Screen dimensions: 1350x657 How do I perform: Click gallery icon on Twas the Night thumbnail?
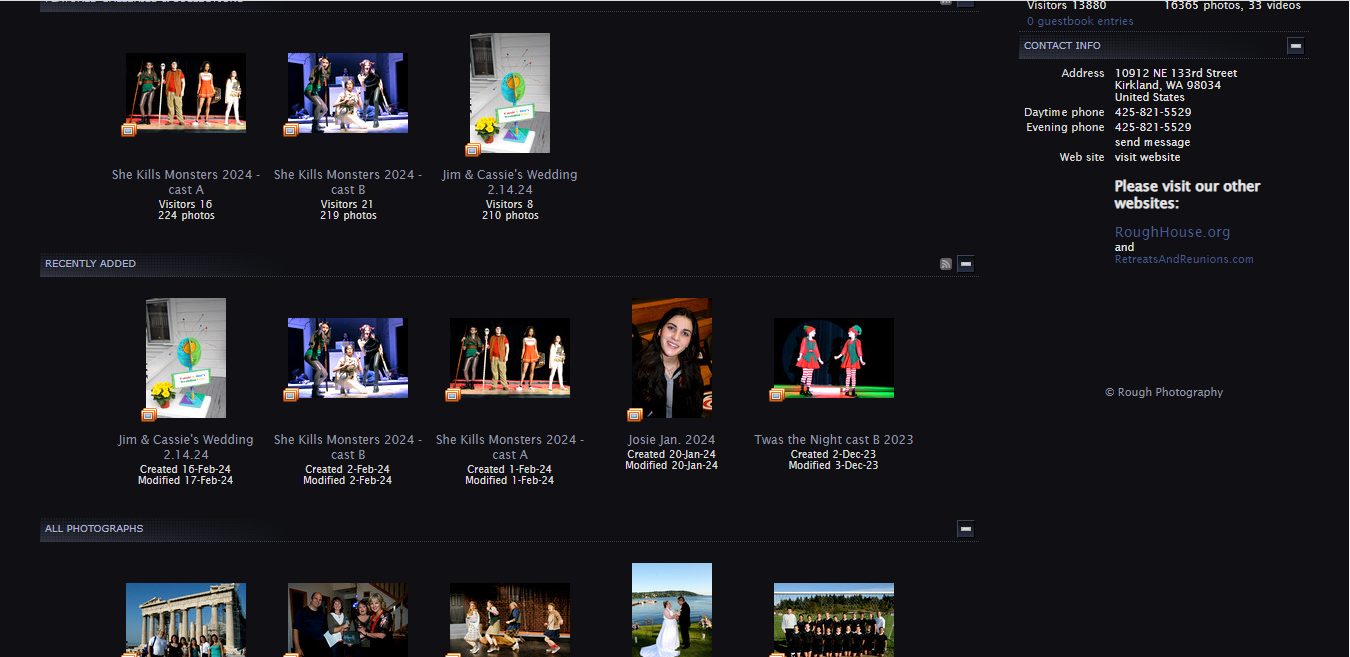(x=776, y=395)
